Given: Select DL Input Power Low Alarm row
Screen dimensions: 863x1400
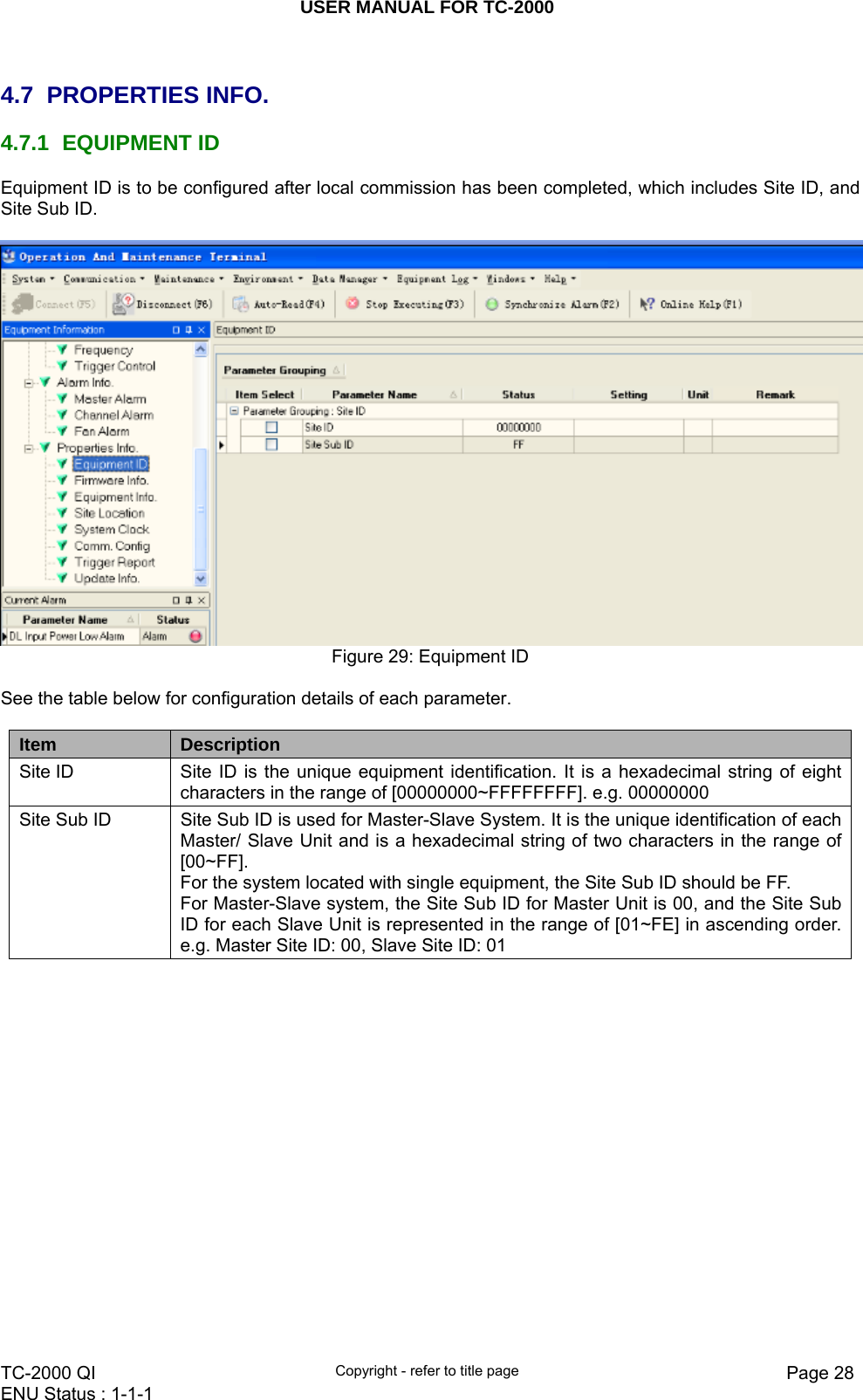Looking at the screenshot, I should 105,636.
